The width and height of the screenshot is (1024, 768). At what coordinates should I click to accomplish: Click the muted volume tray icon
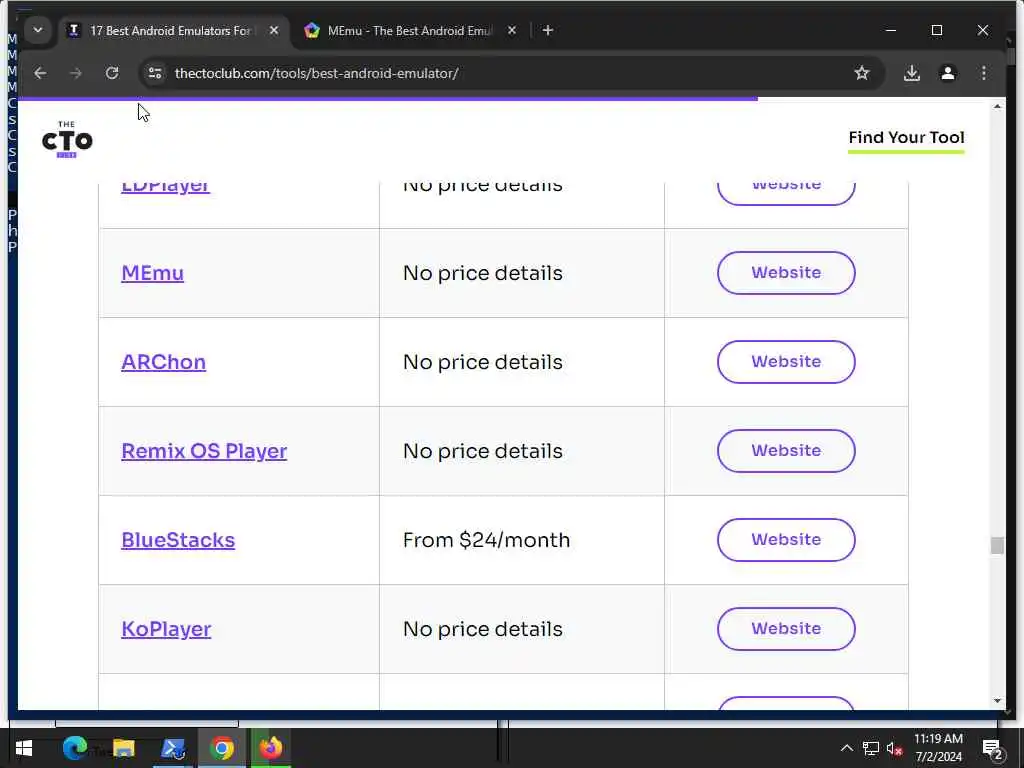pyautogui.click(x=895, y=748)
